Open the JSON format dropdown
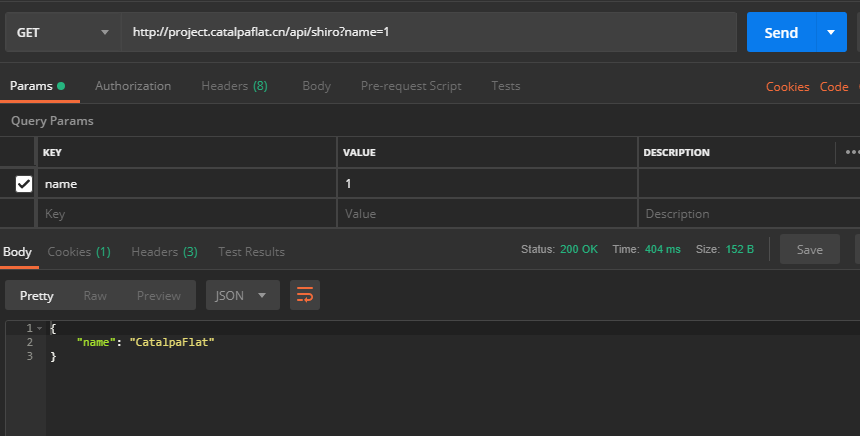Screen dimensions: 860x436 (x=242, y=296)
